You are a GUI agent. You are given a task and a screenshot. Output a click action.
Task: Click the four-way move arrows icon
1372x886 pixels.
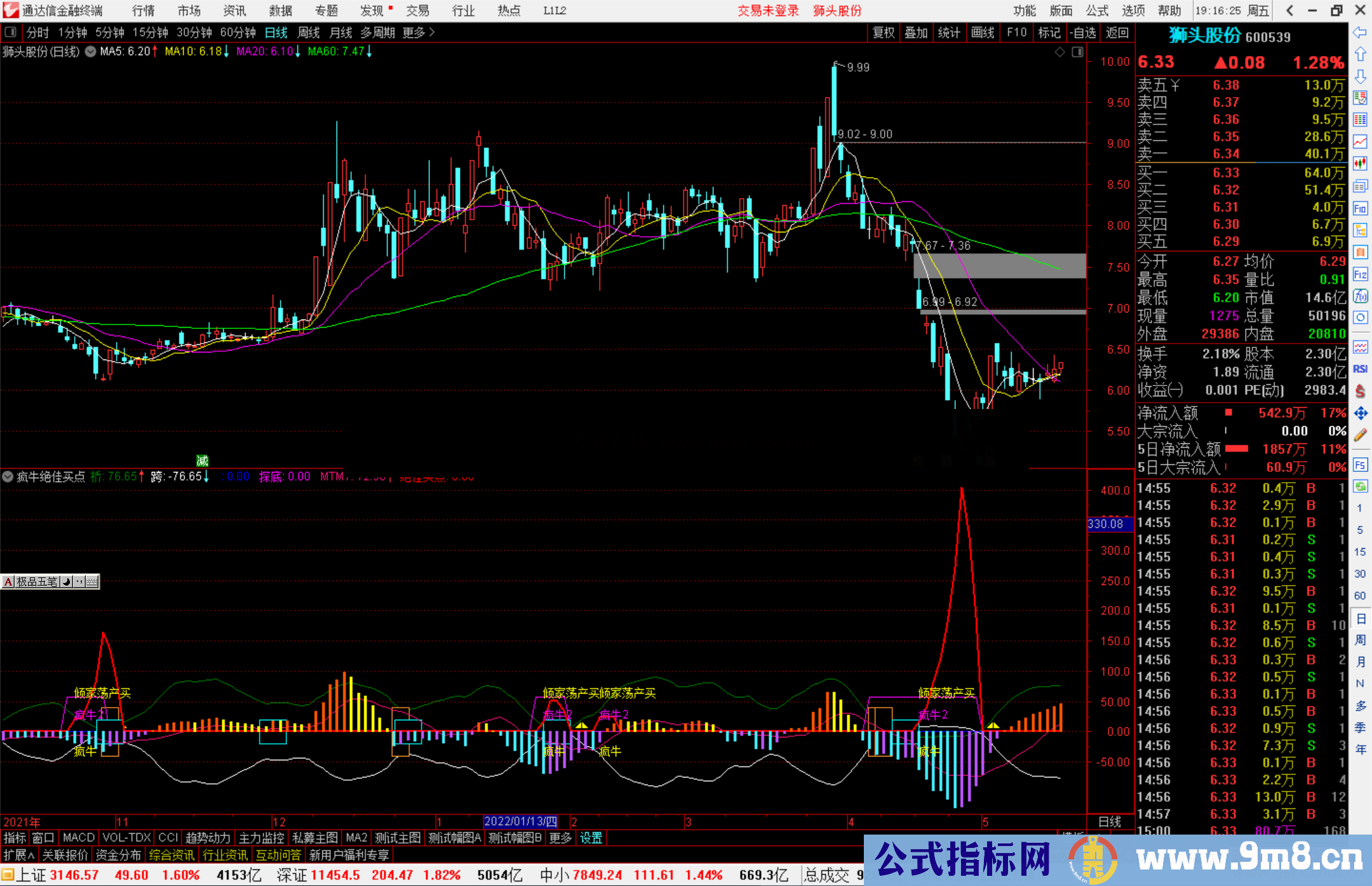[x=1360, y=413]
